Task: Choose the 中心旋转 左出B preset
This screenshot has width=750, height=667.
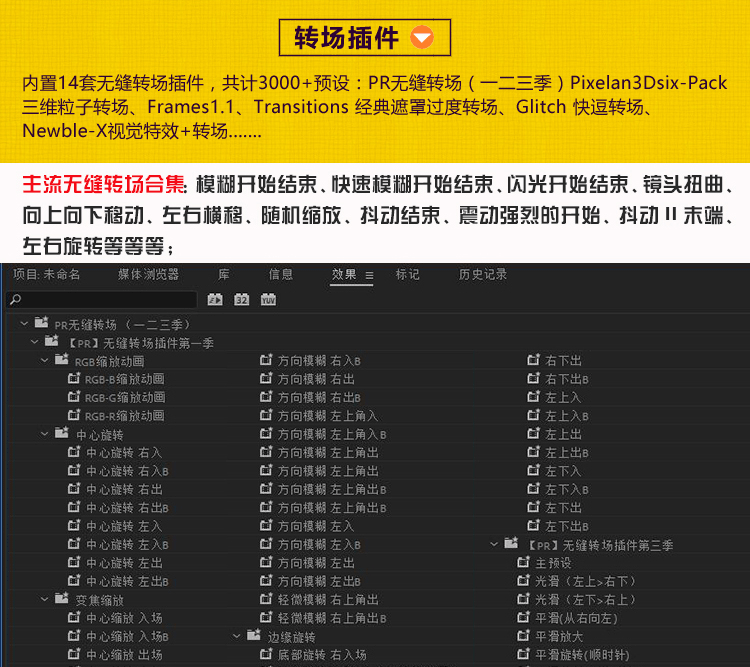Action: 127,581
